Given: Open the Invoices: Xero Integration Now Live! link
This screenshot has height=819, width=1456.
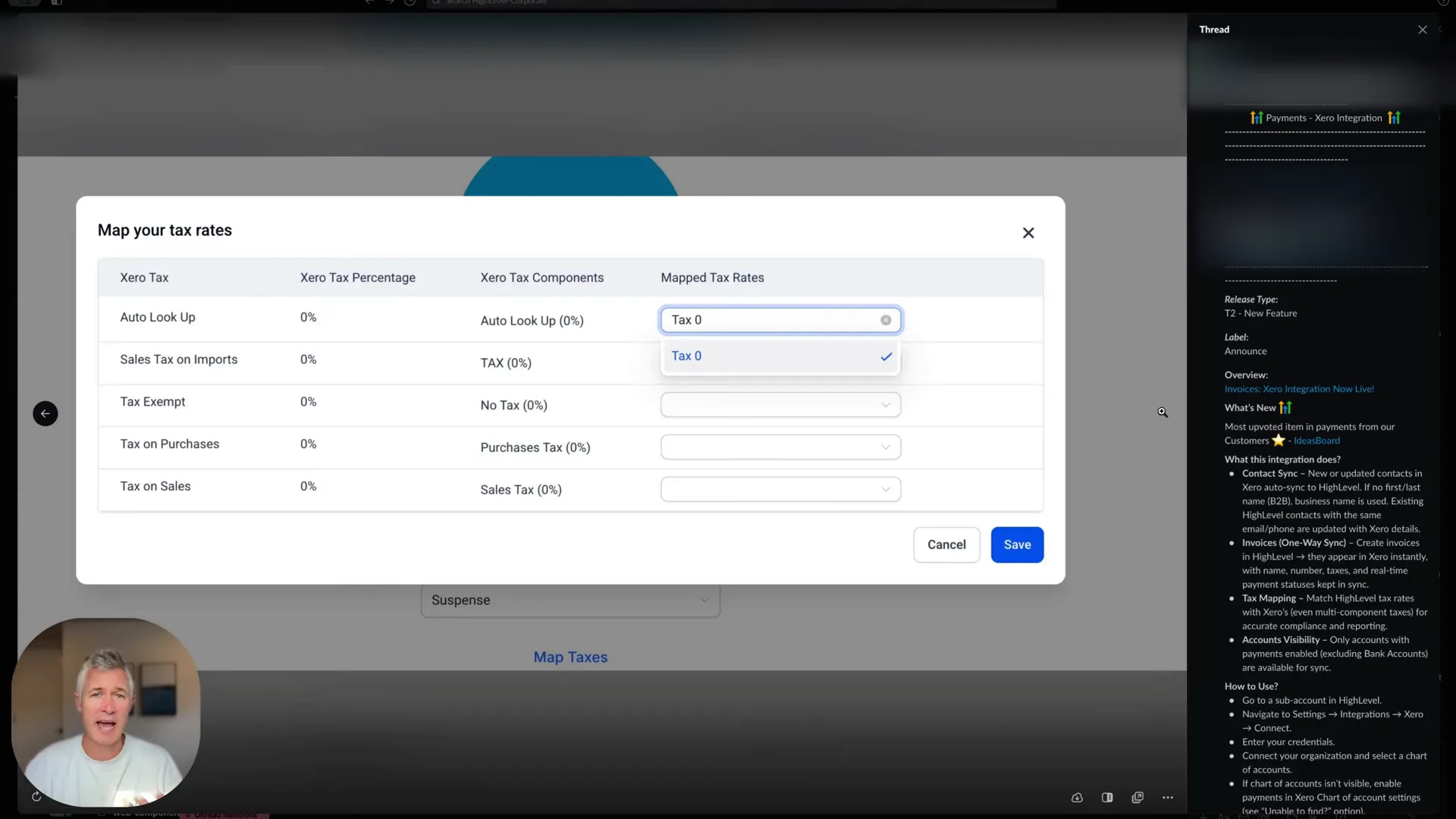Looking at the screenshot, I should [1299, 389].
